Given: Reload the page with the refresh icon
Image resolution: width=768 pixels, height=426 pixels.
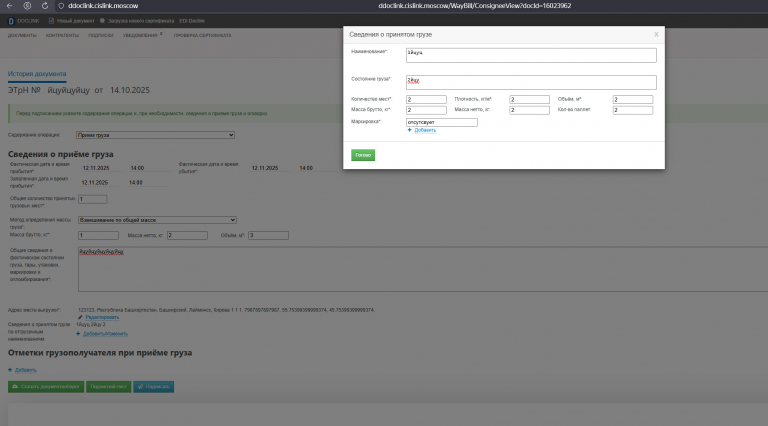Looking at the screenshot, I should tap(45, 6).
